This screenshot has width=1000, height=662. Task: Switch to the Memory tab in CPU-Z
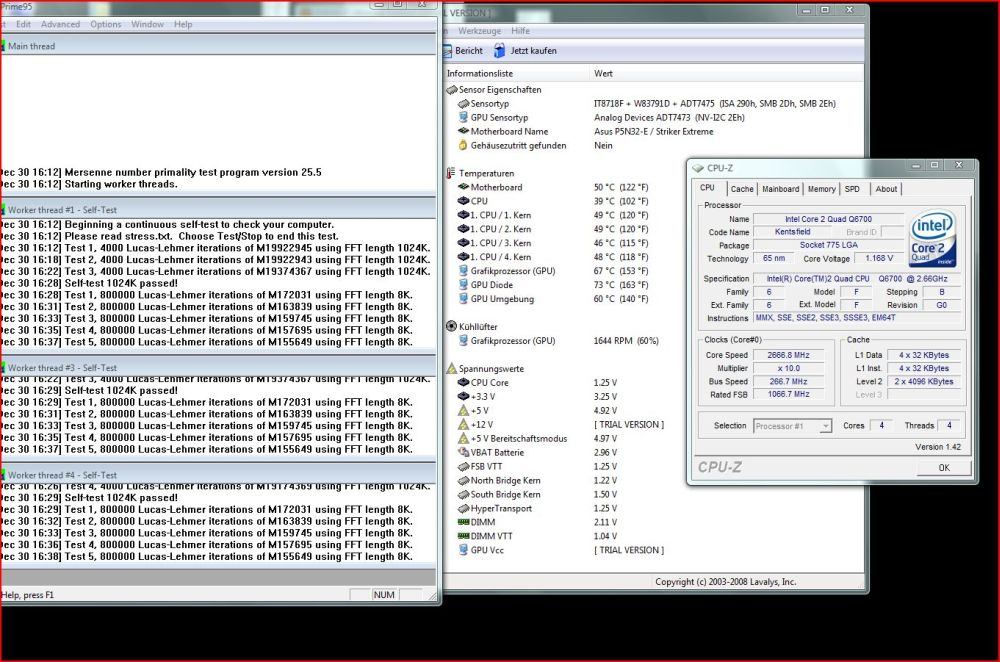[x=821, y=189]
